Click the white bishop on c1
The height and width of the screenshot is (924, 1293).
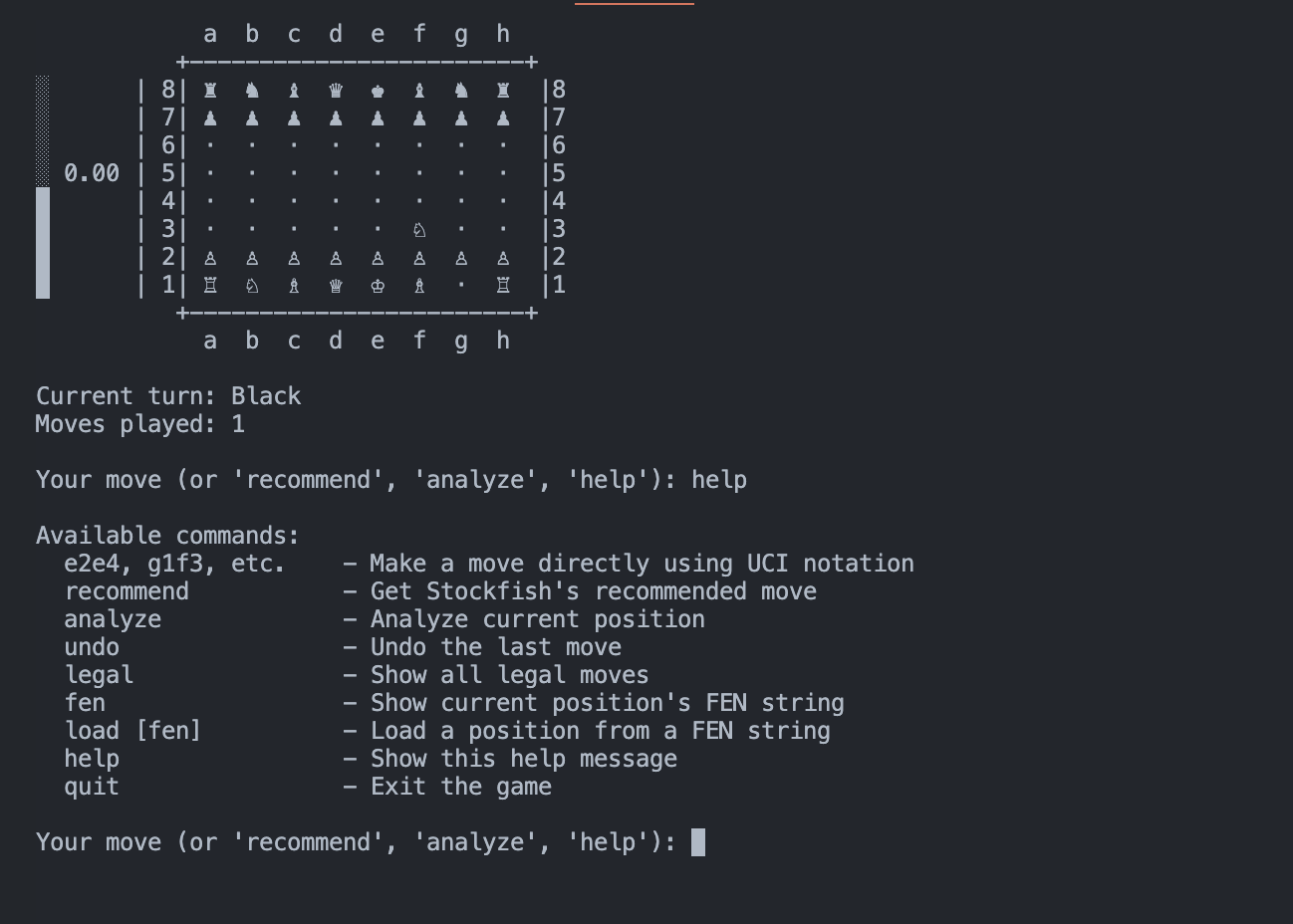pyautogui.click(x=294, y=286)
